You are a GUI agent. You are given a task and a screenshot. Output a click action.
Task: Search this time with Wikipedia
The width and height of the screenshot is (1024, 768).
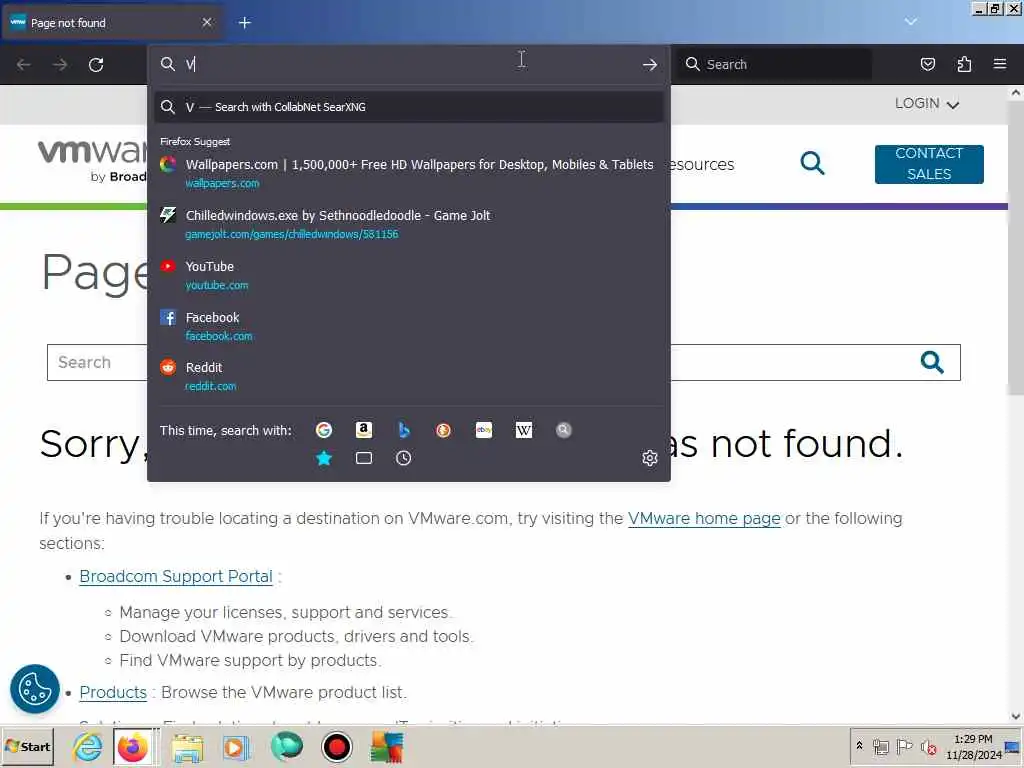[x=524, y=430]
